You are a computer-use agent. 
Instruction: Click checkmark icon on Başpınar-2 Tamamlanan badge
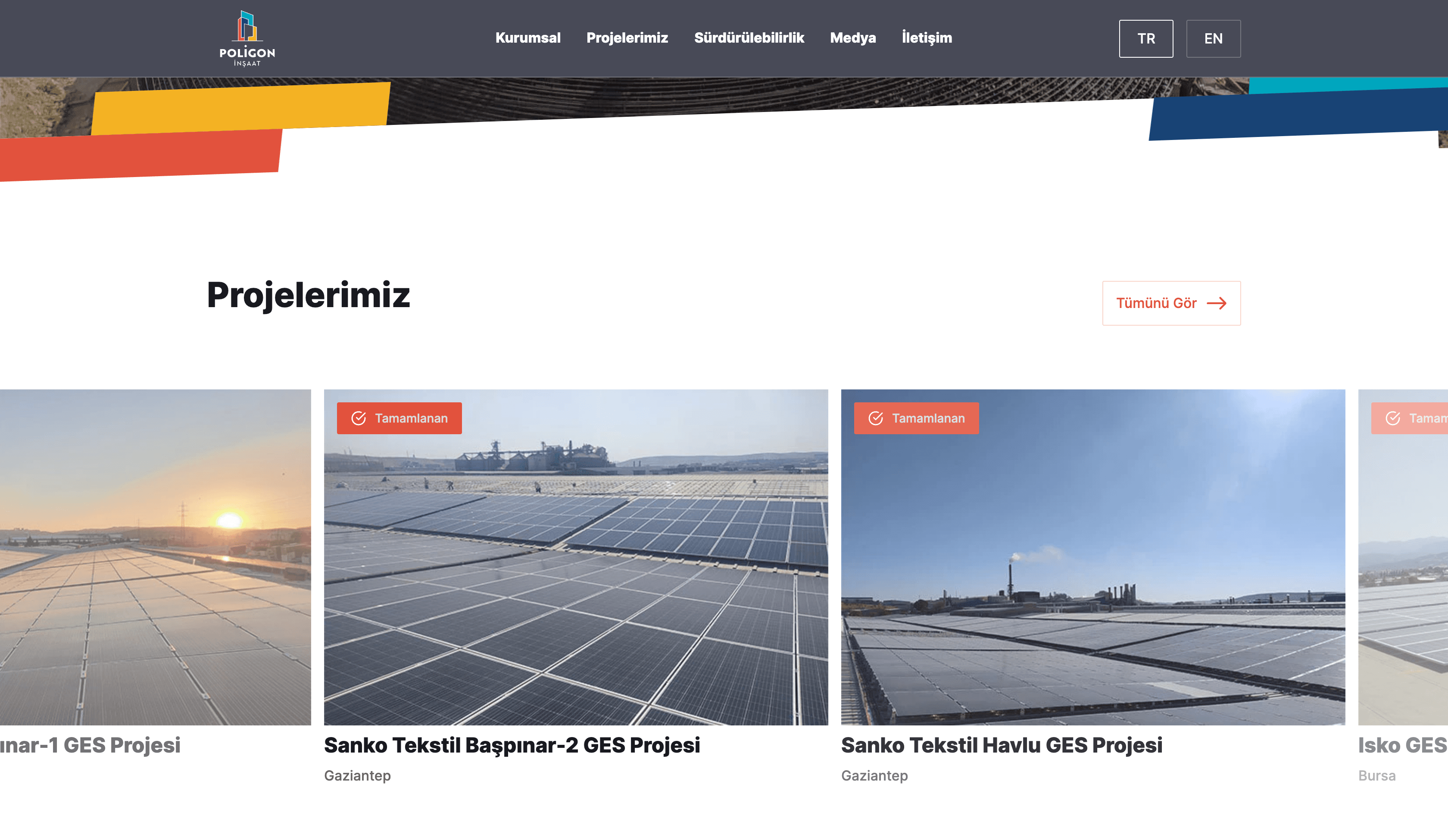[359, 418]
